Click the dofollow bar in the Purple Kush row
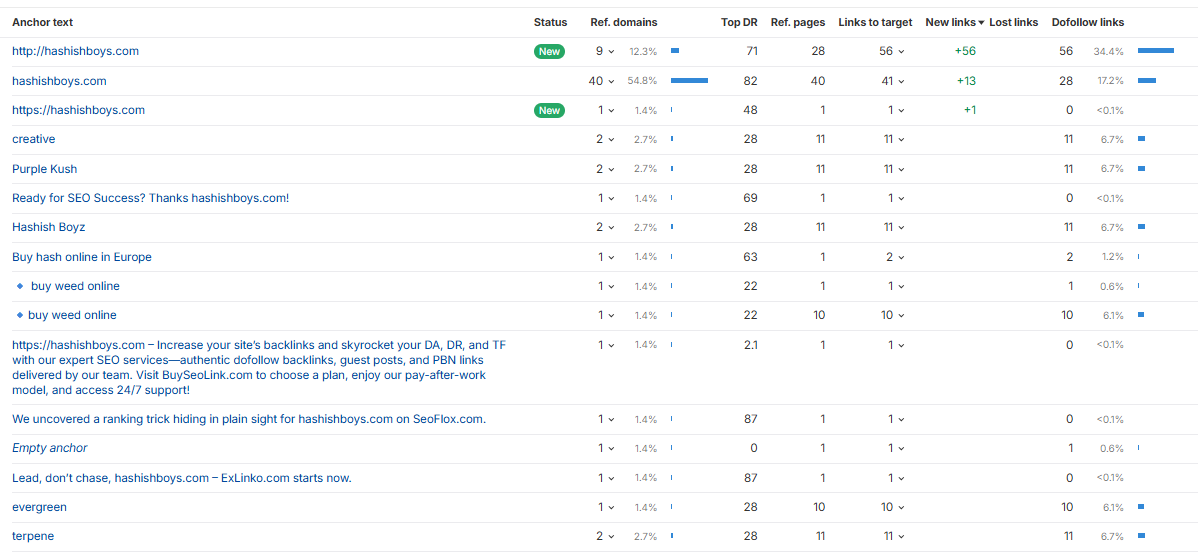The height and width of the screenshot is (556, 1198). click(1141, 169)
